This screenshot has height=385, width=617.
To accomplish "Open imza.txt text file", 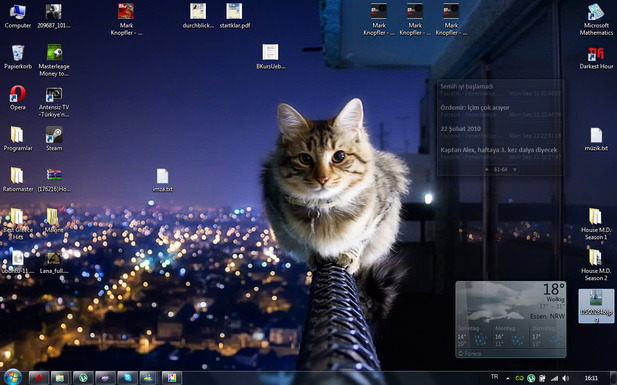I will pyautogui.click(x=163, y=180).
